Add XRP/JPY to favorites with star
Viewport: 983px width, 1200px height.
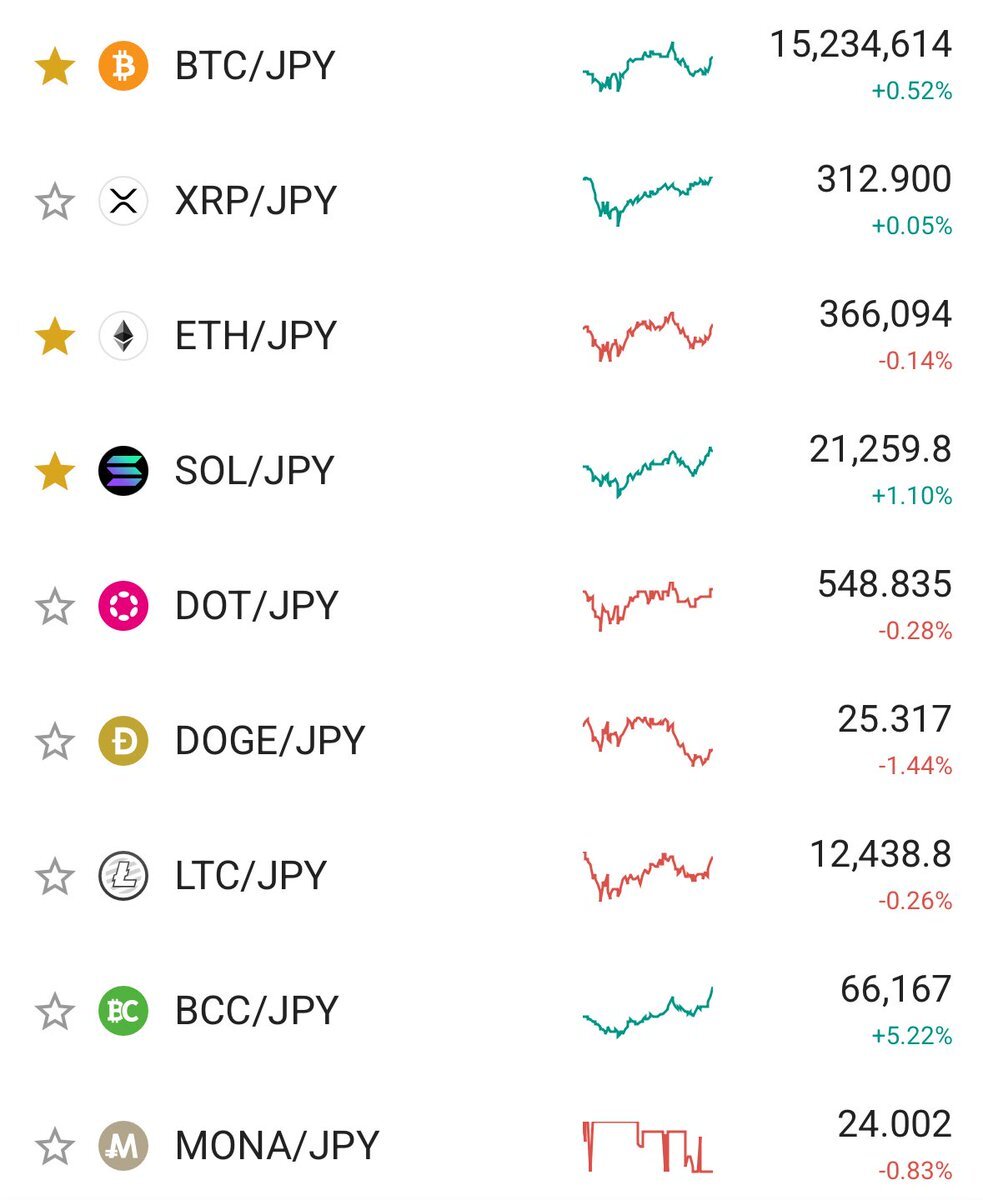54,201
